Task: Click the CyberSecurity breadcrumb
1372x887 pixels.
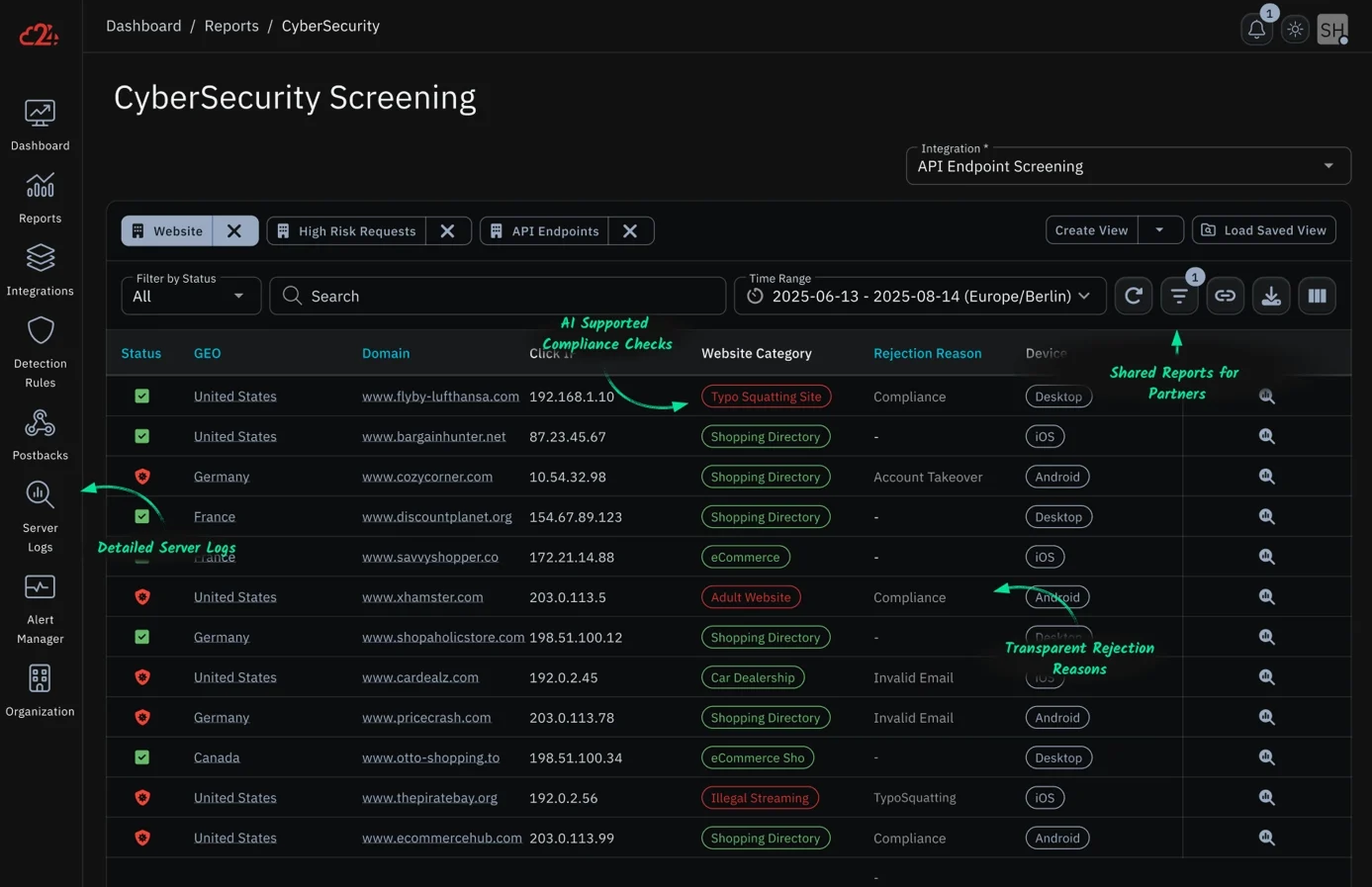Action: click(330, 26)
